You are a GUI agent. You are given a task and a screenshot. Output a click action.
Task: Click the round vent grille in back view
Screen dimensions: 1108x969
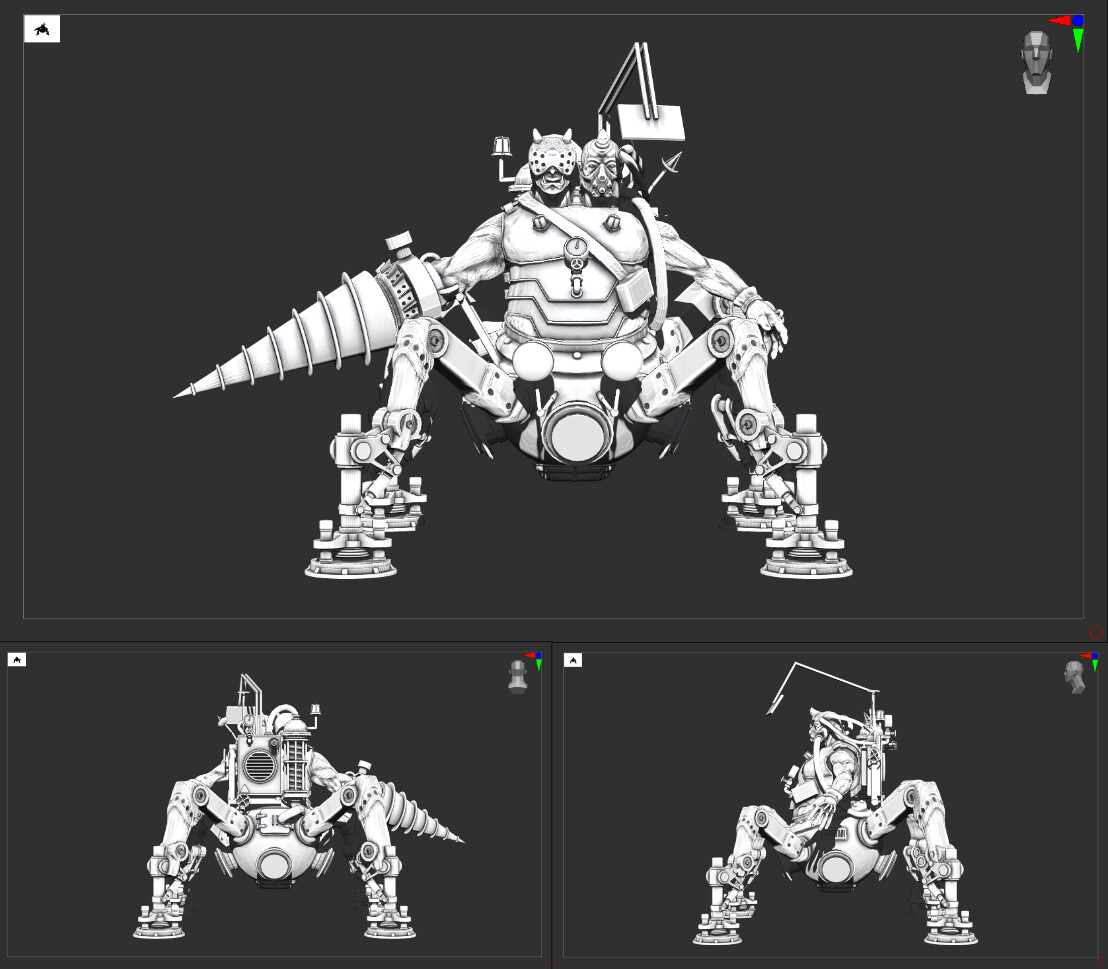259,767
